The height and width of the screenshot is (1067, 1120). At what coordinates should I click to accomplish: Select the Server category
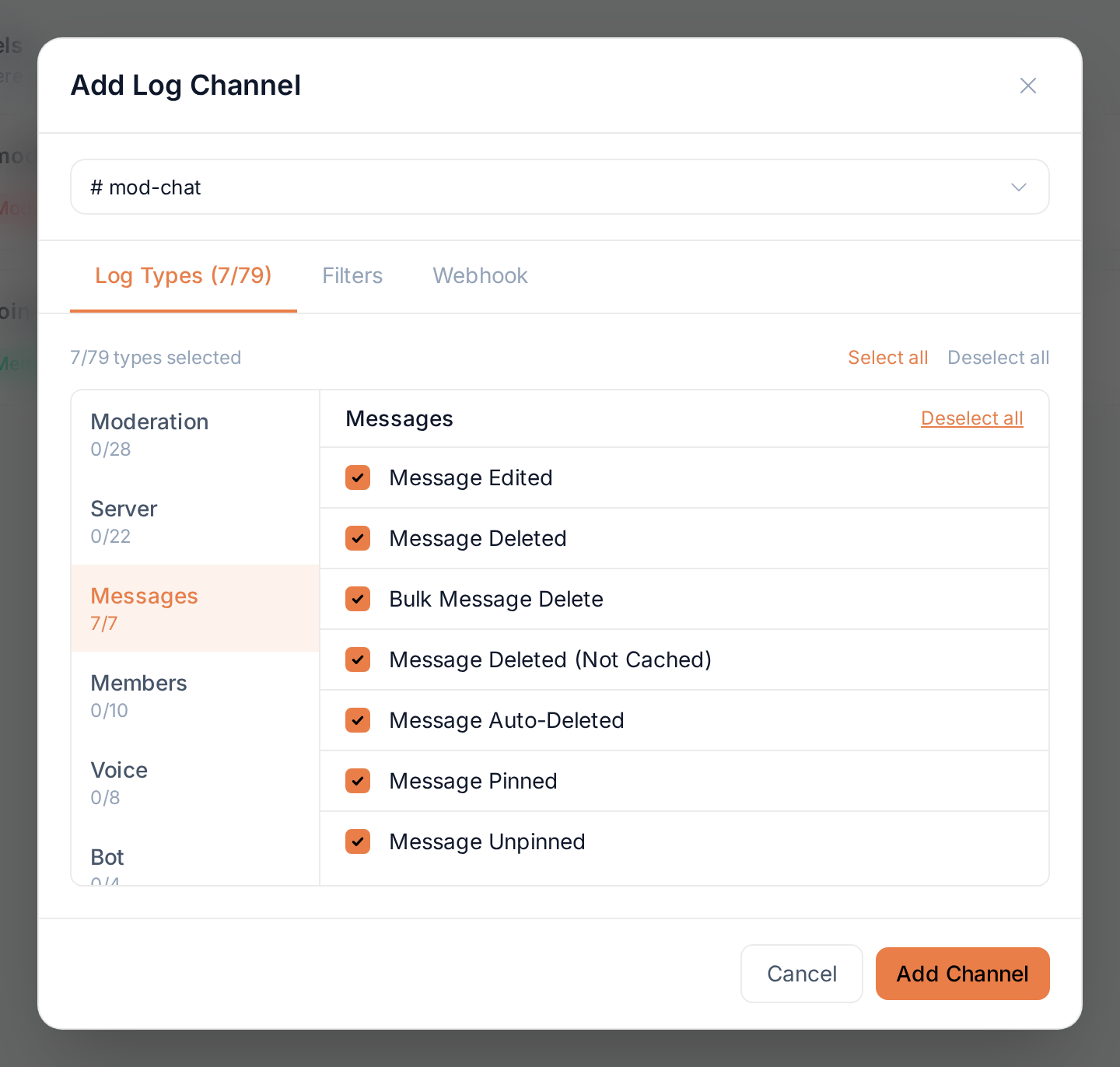195,521
